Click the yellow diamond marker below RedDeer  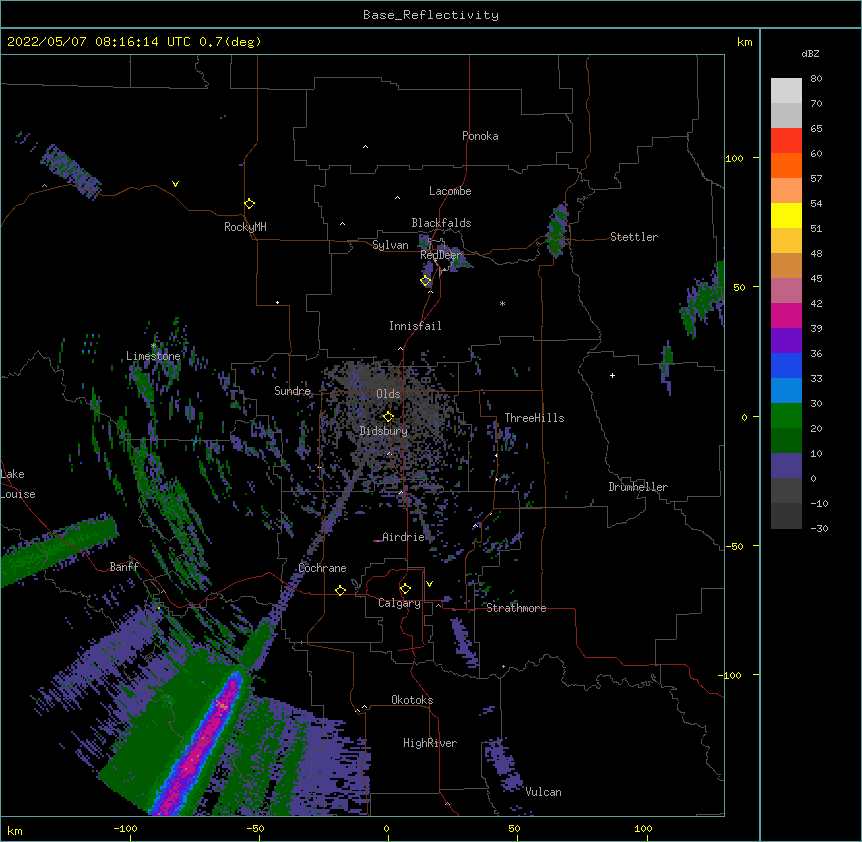(x=426, y=281)
